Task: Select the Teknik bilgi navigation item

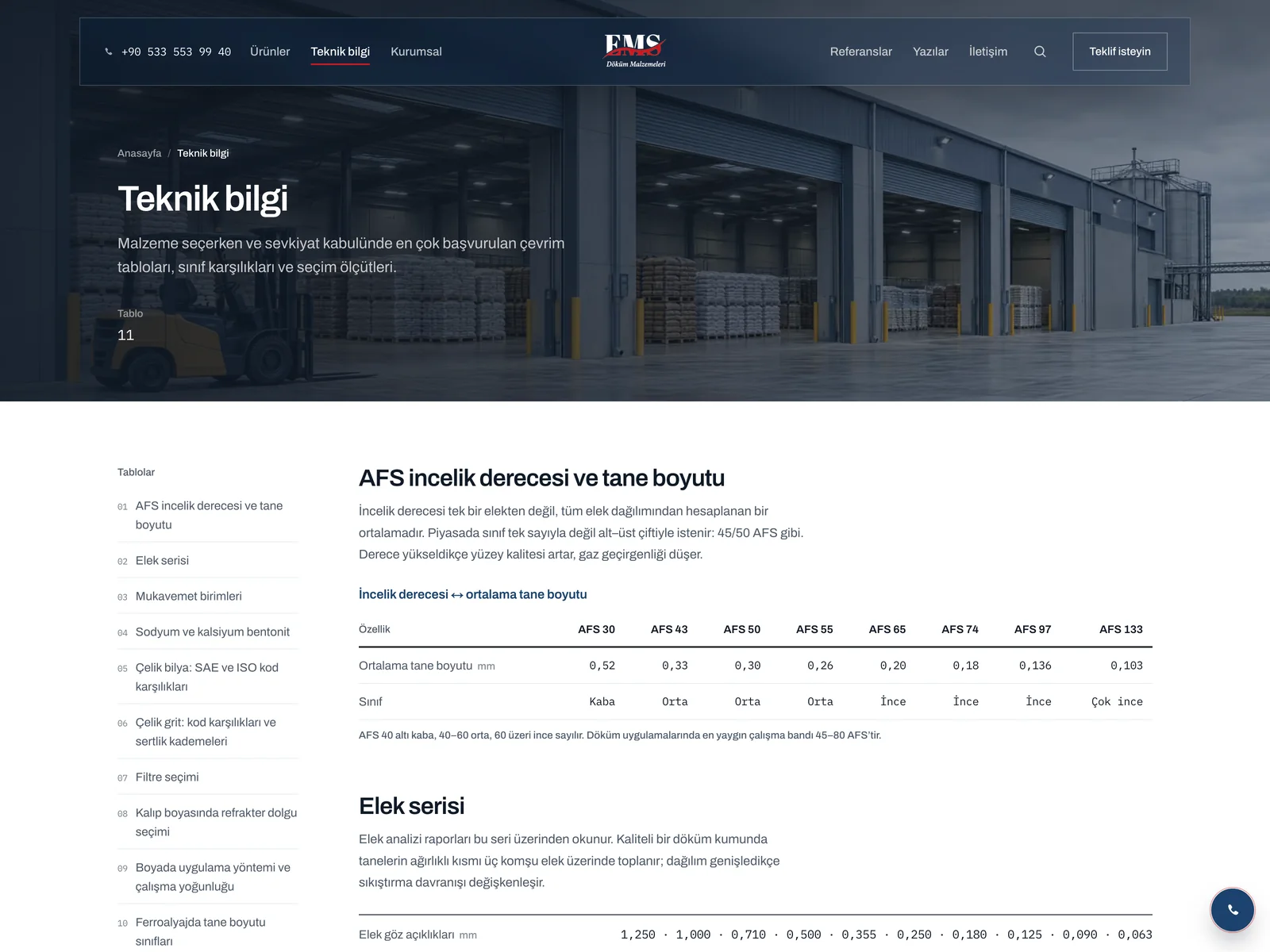Action: [x=340, y=52]
